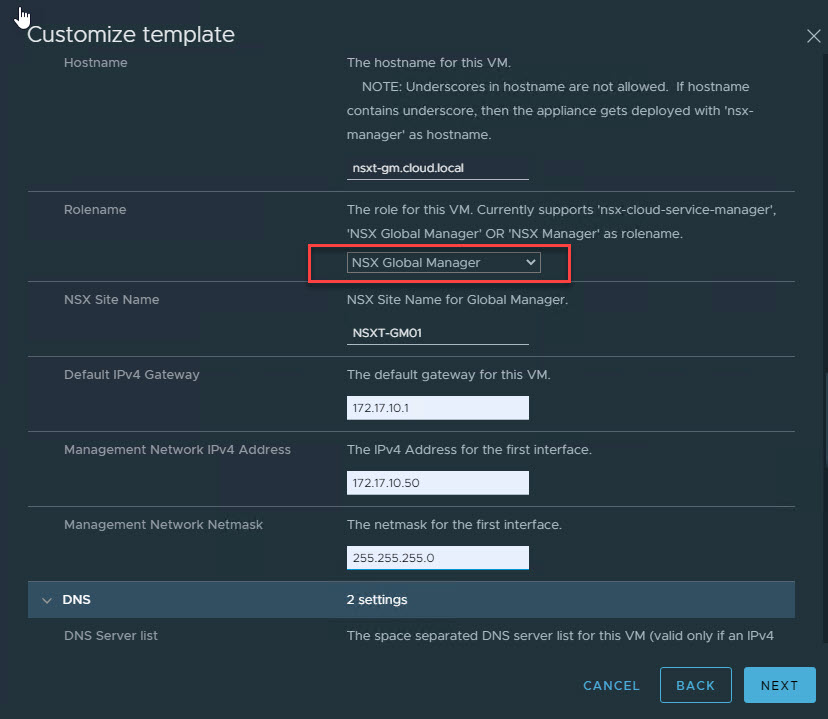This screenshot has width=828, height=719.
Task: Click 'The IPv4 Address for the first interface.' text
Action: pos(469,450)
